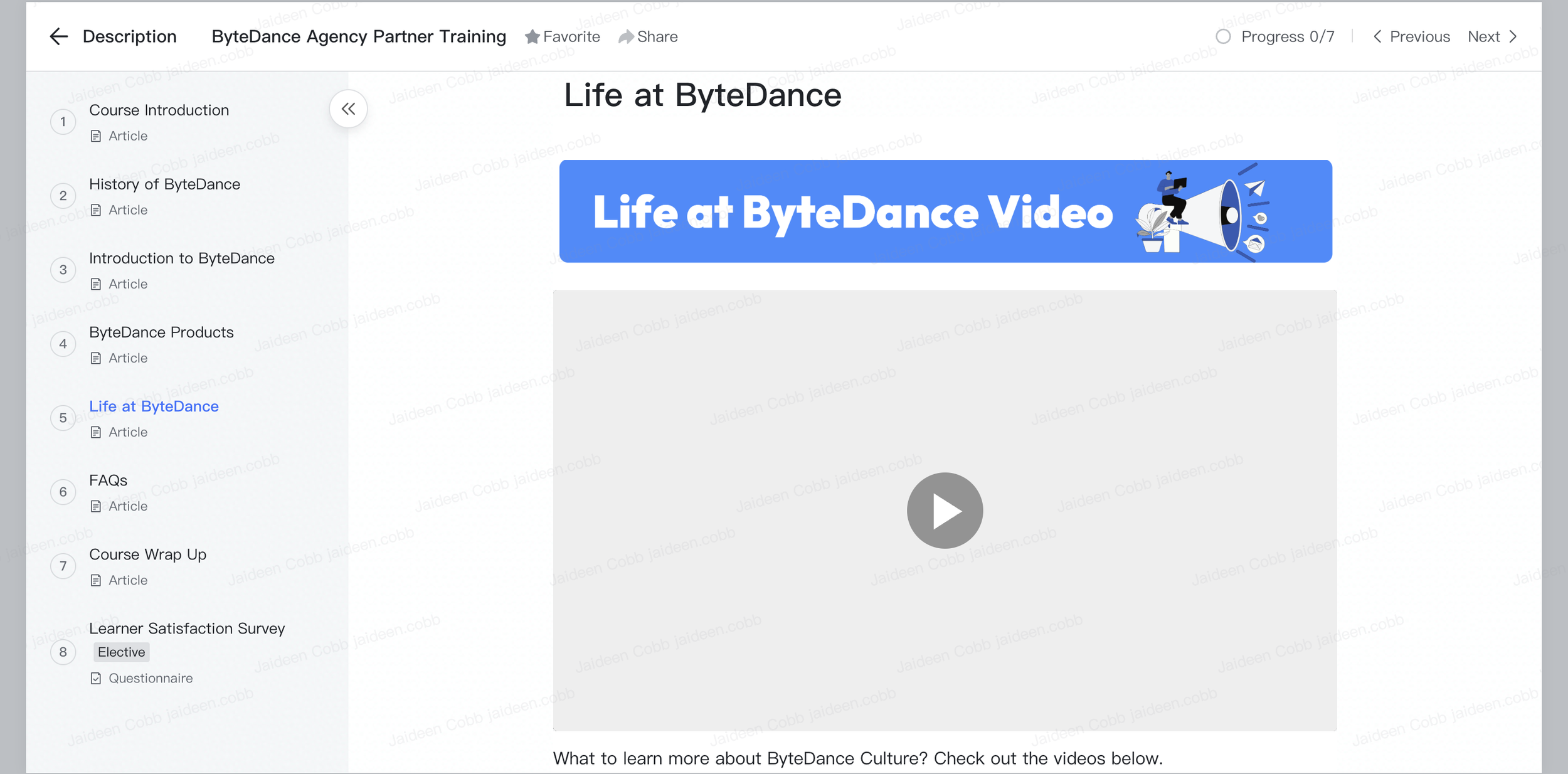Click the step 5 number circle

pyautogui.click(x=63, y=418)
